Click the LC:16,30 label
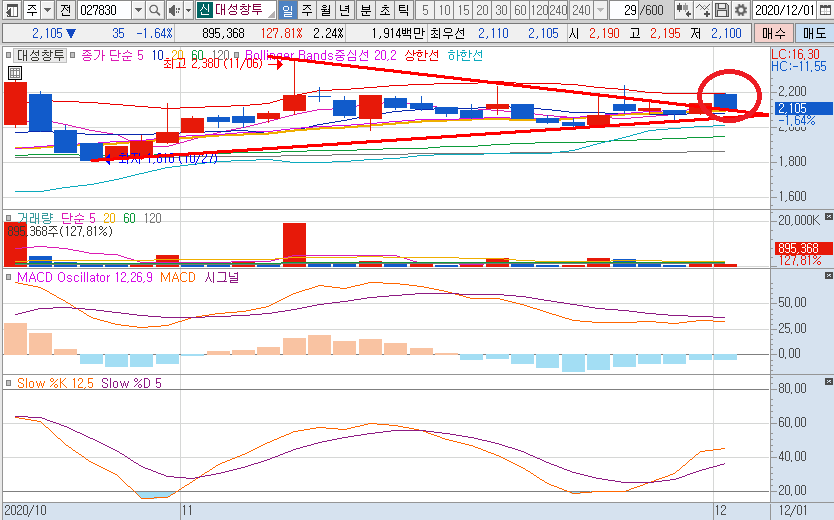Screen dimensions: 834x520 [x=796, y=54]
